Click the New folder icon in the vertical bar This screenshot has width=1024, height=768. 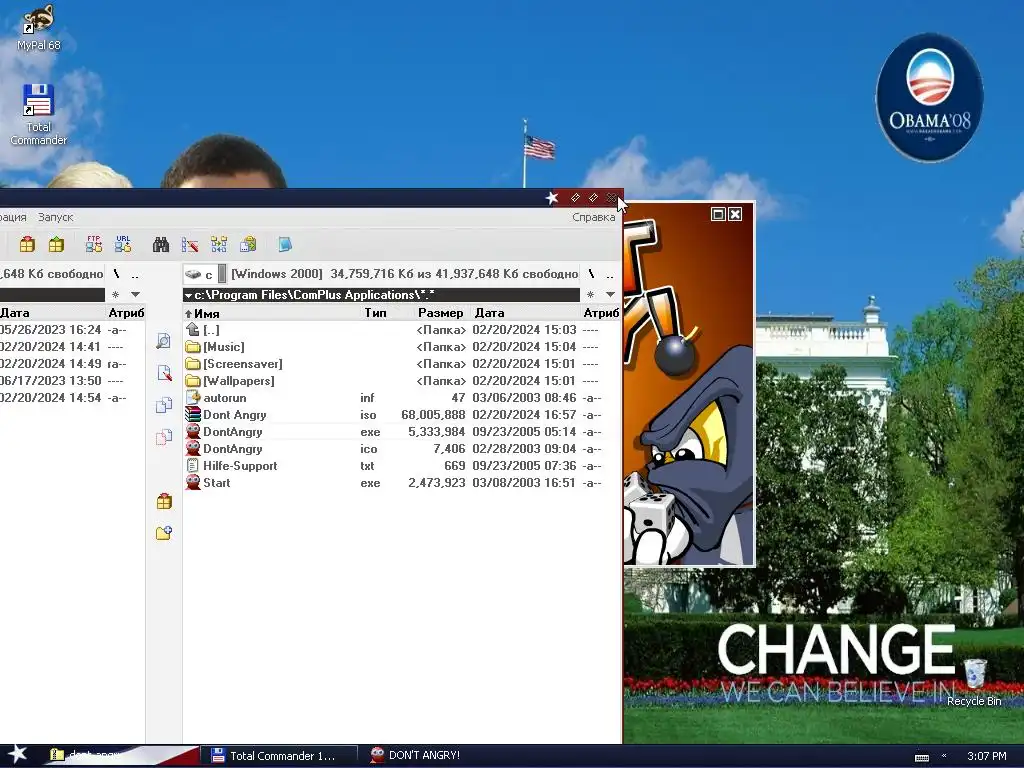pos(164,533)
